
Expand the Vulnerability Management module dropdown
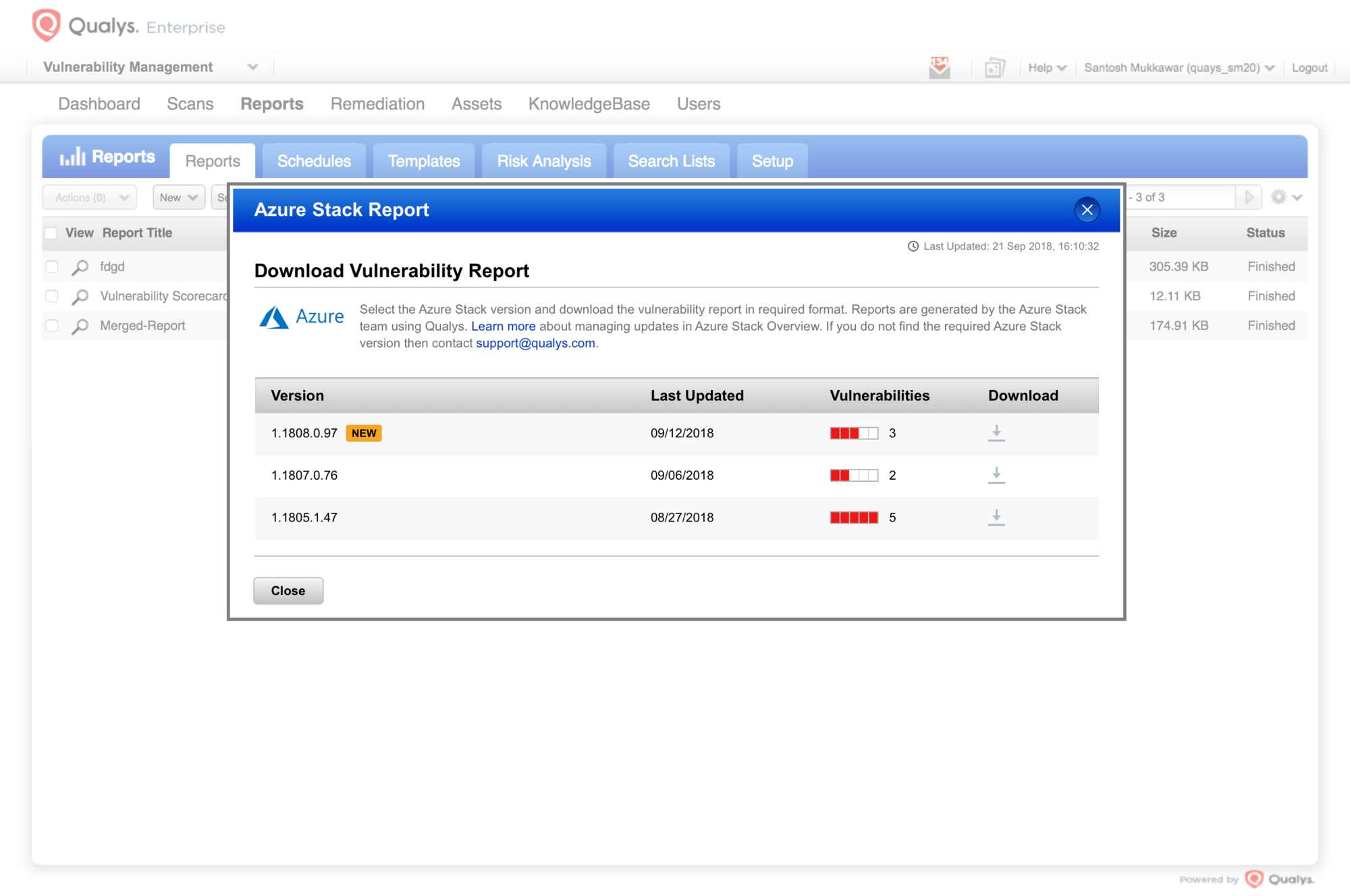252,67
